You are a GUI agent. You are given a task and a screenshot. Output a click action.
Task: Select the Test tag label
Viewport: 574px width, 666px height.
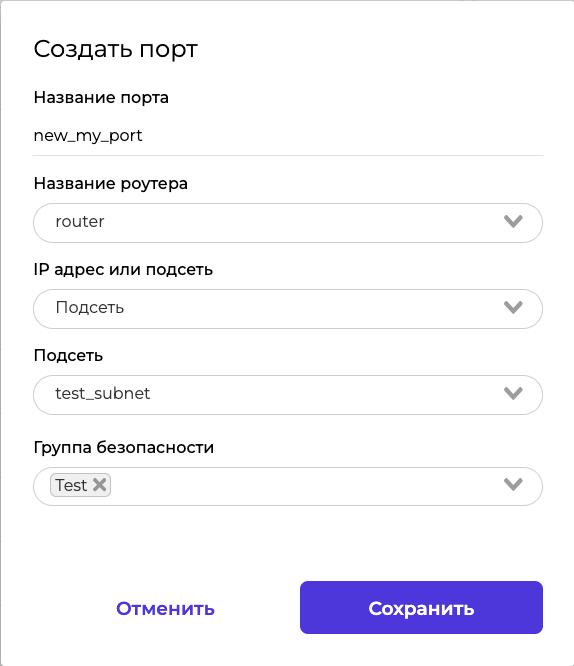pos(71,485)
